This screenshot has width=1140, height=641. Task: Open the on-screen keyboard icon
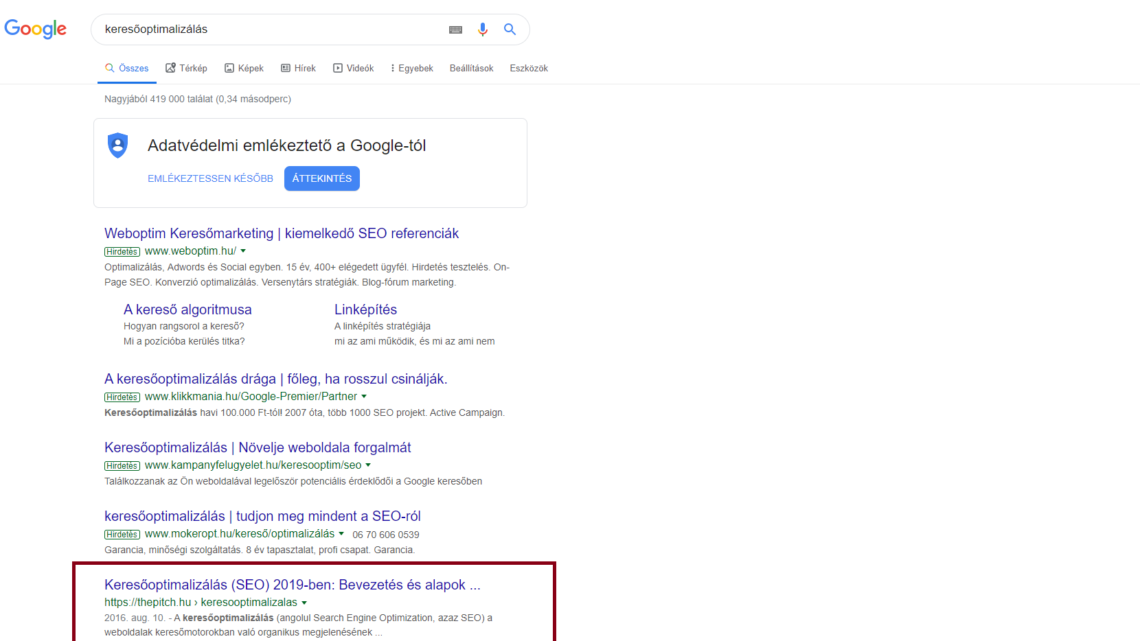click(x=455, y=30)
